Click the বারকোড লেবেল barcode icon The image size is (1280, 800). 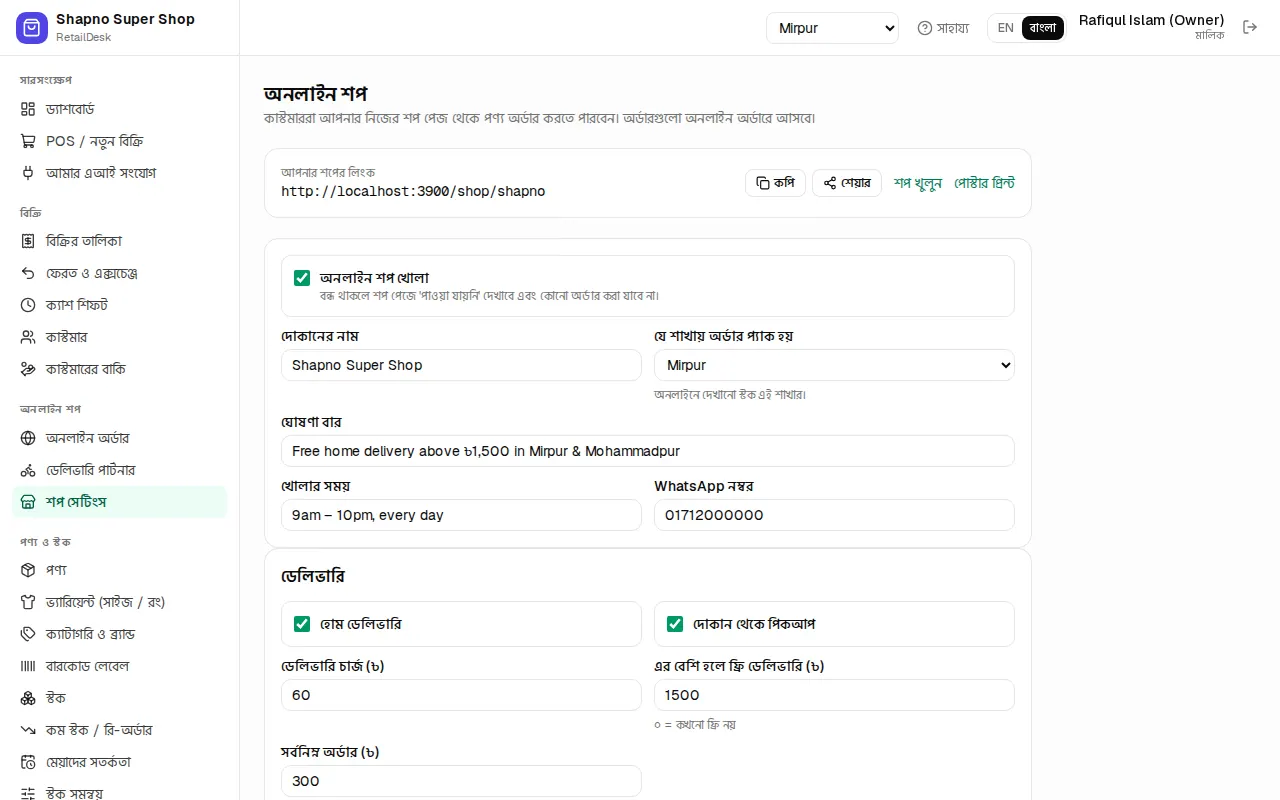(28, 666)
